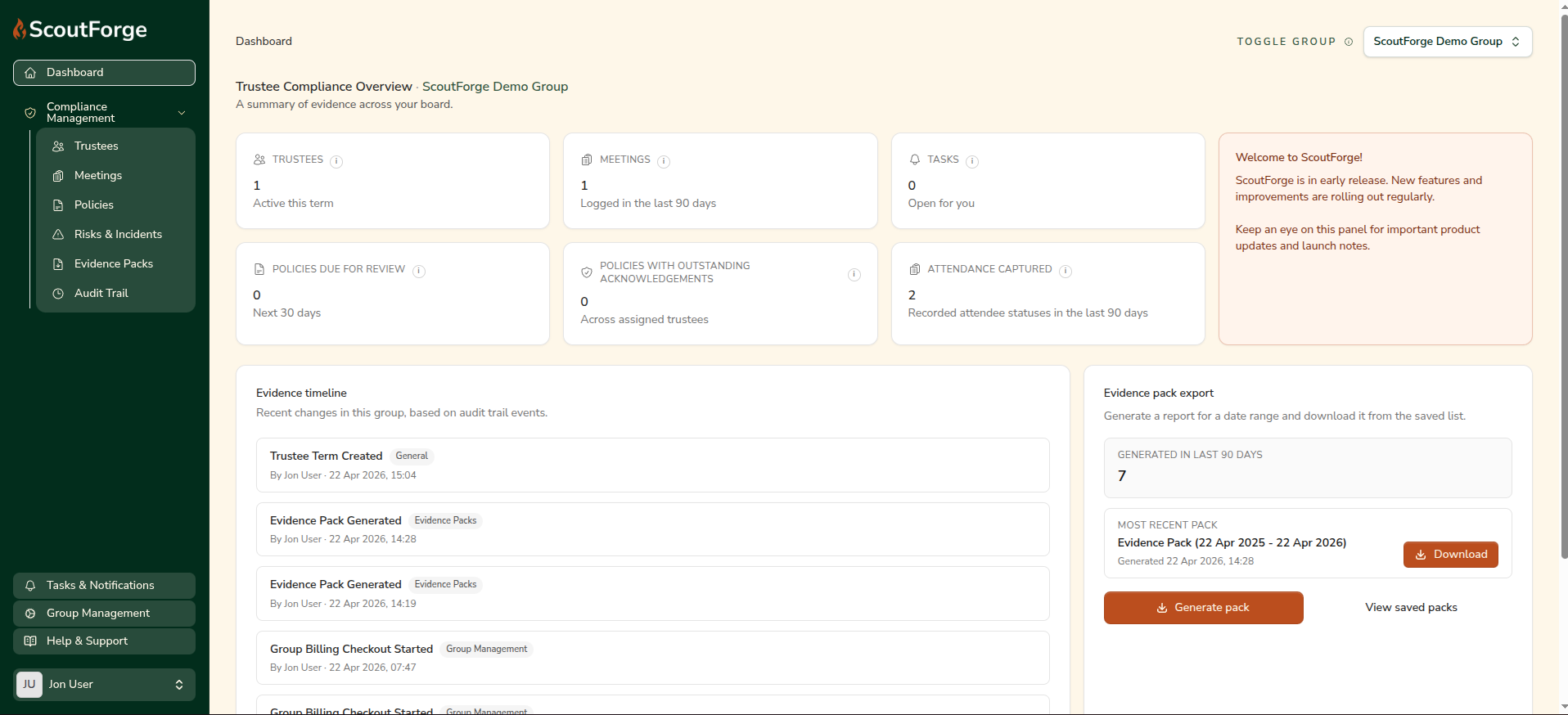Collapse the Compliance Management section chevron
Viewport: 1568px width, 715px height.
182,113
